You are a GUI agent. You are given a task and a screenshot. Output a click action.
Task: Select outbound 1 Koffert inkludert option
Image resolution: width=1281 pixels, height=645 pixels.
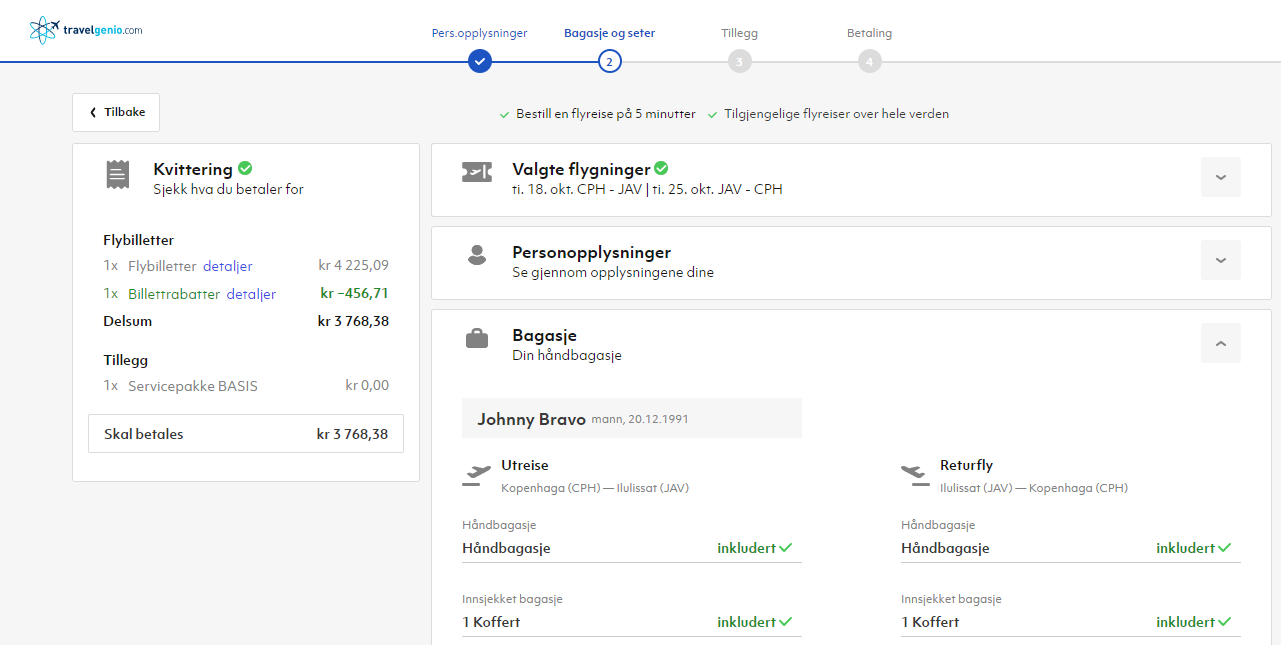coord(632,622)
